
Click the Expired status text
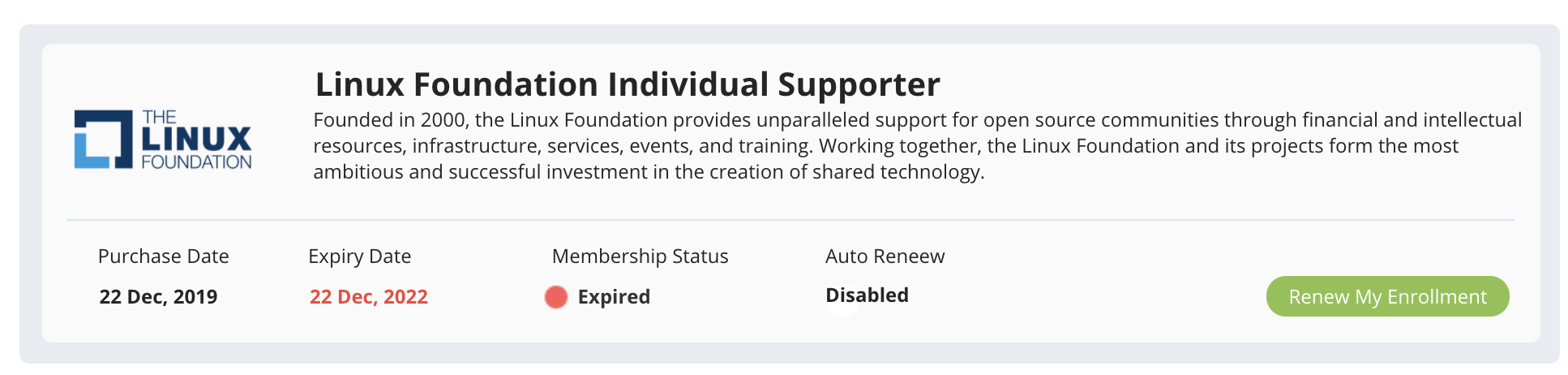point(614,296)
